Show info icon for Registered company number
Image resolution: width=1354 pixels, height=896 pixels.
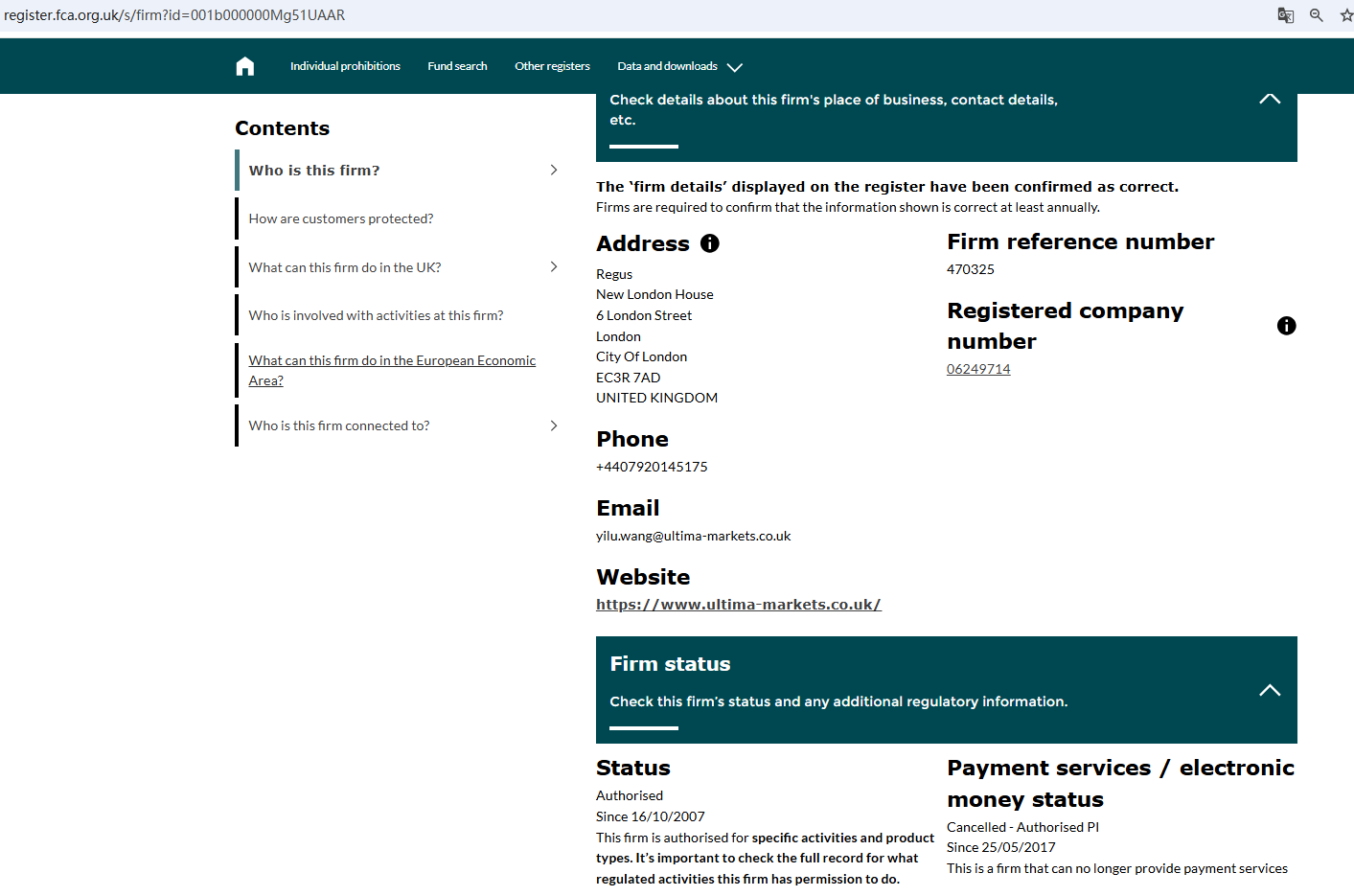1287,326
